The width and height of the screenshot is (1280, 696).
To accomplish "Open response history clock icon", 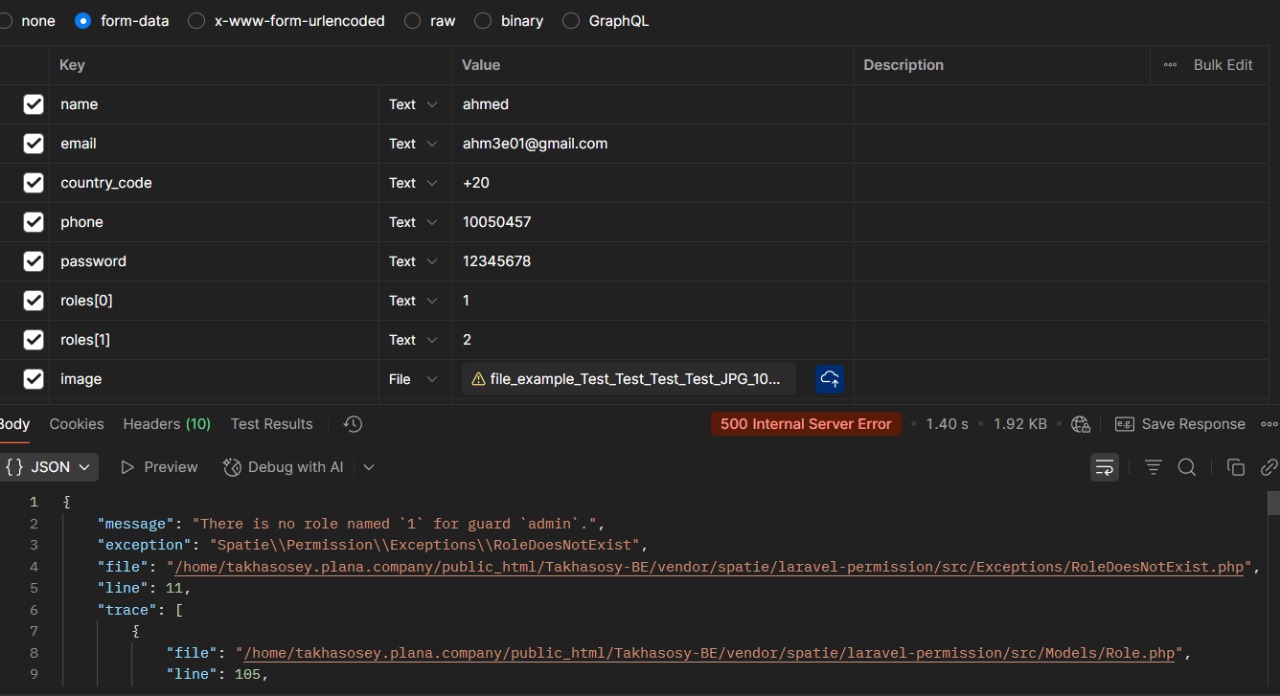I will pos(352,424).
